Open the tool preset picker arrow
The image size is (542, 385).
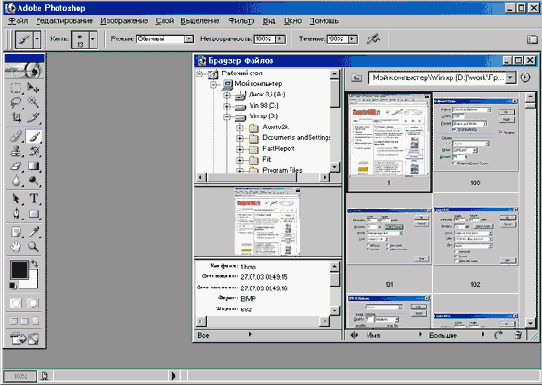[37, 39]
